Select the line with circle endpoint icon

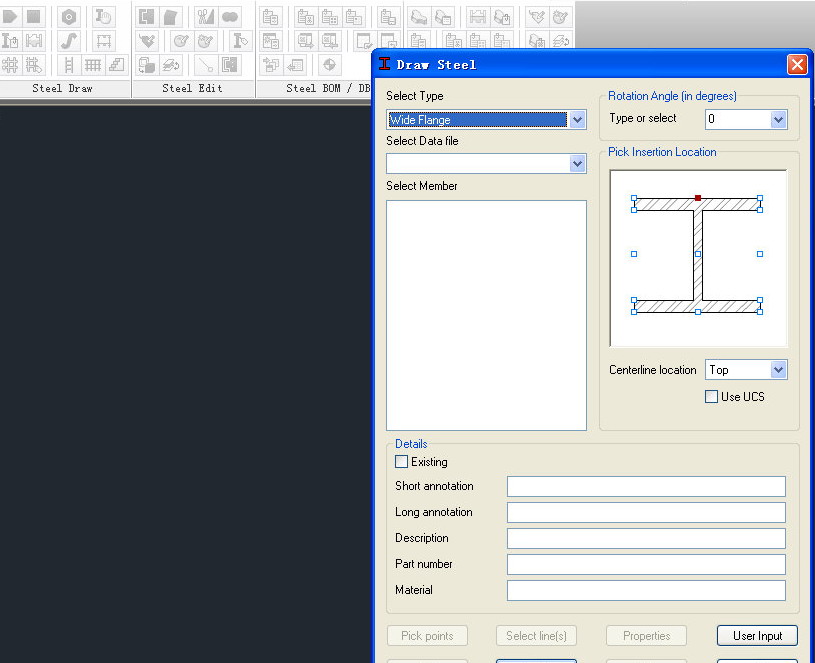[x=205, y=65]
